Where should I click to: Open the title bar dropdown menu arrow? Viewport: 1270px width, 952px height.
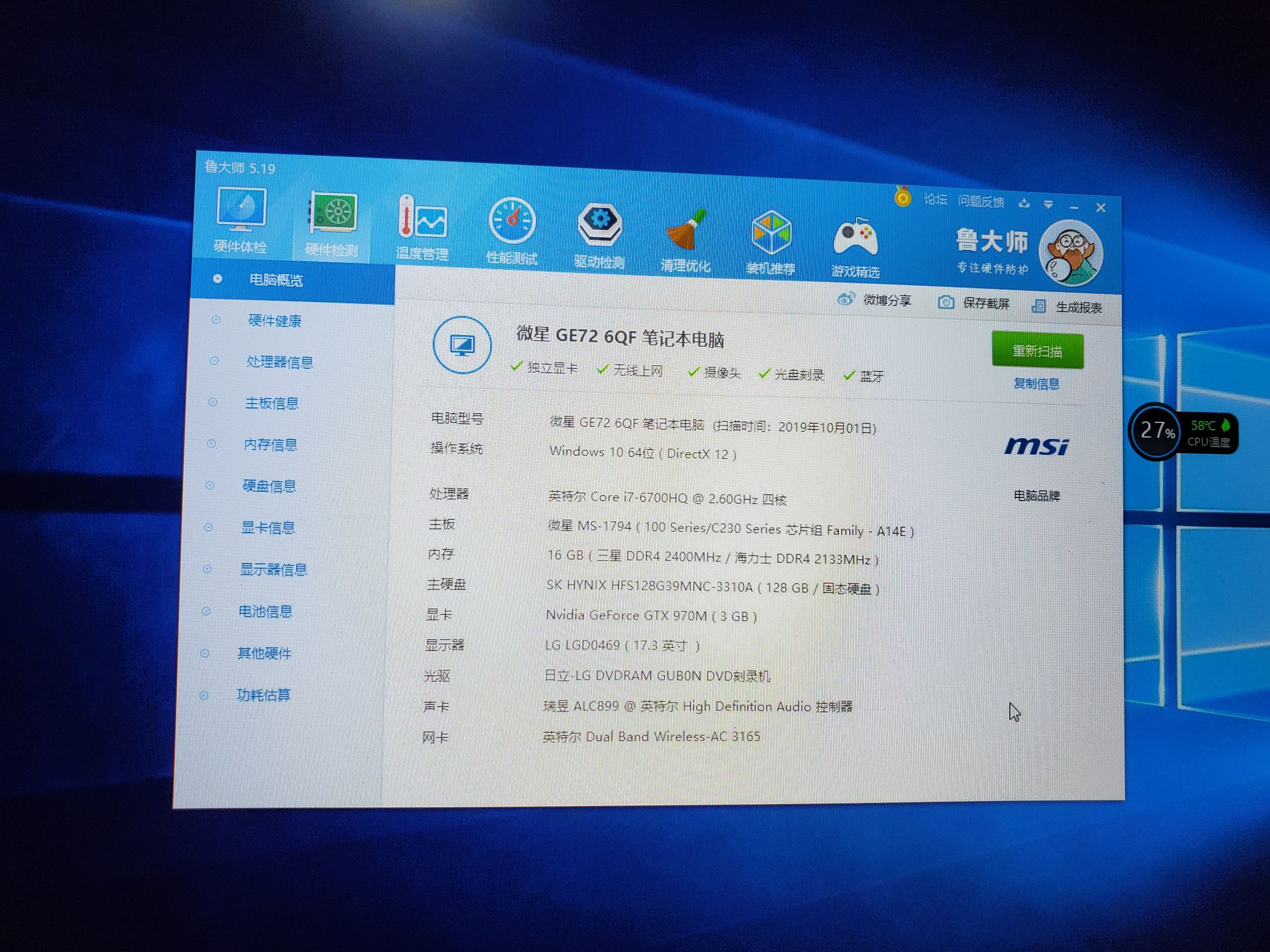(1048, 204)
